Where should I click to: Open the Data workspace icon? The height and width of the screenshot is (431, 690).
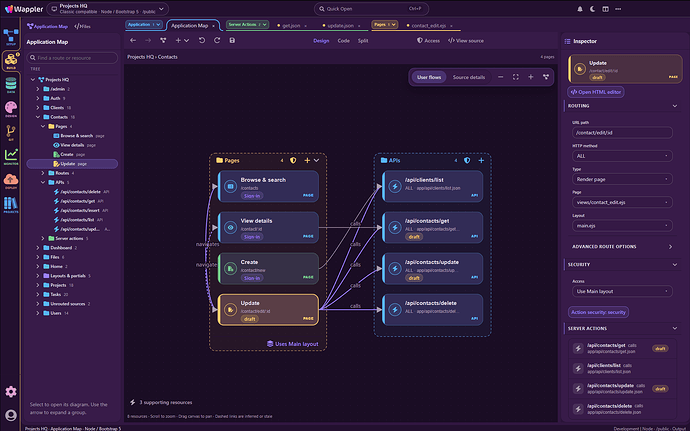(x=11, y=85)
